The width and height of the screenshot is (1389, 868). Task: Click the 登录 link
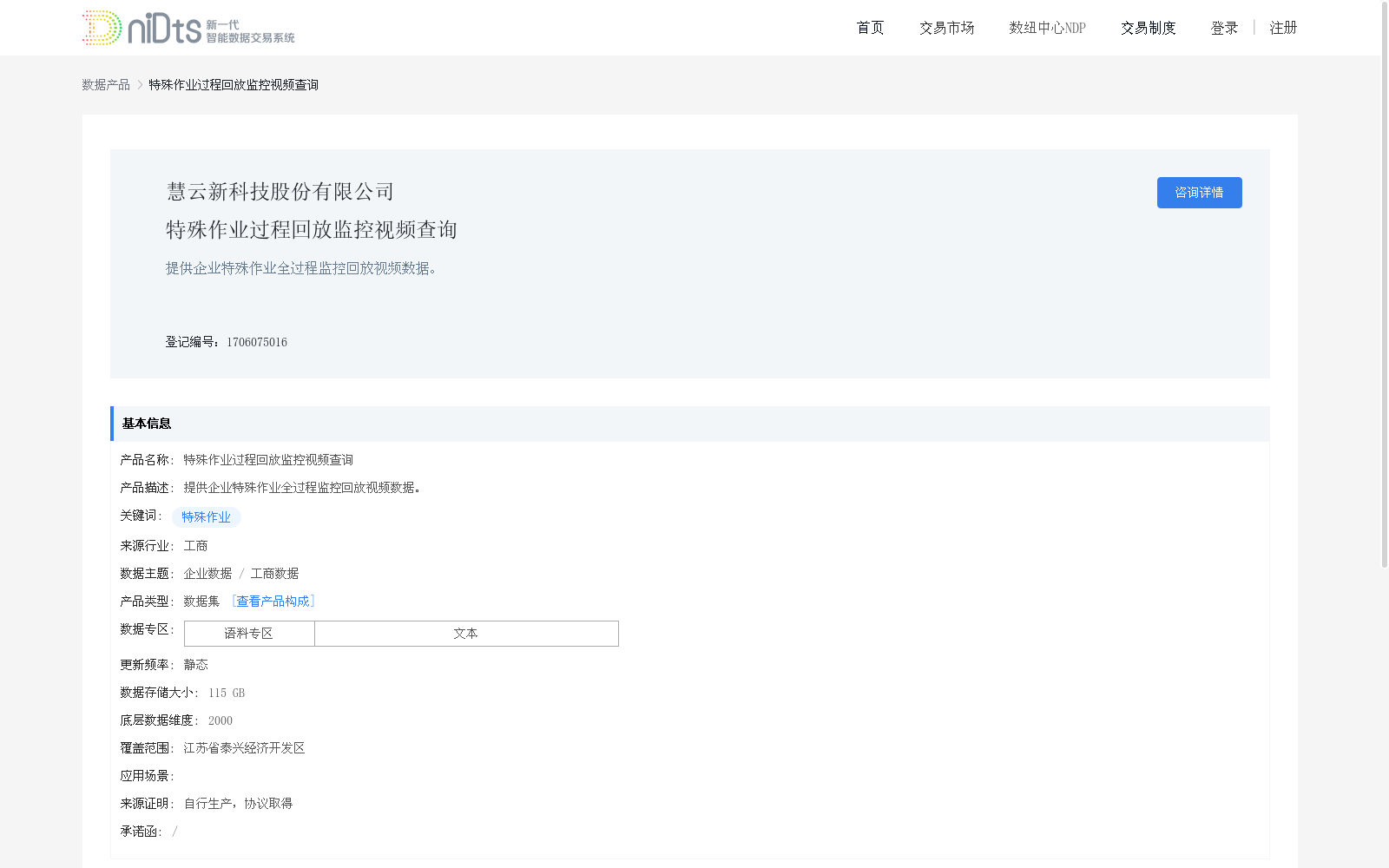(1224, 28)
